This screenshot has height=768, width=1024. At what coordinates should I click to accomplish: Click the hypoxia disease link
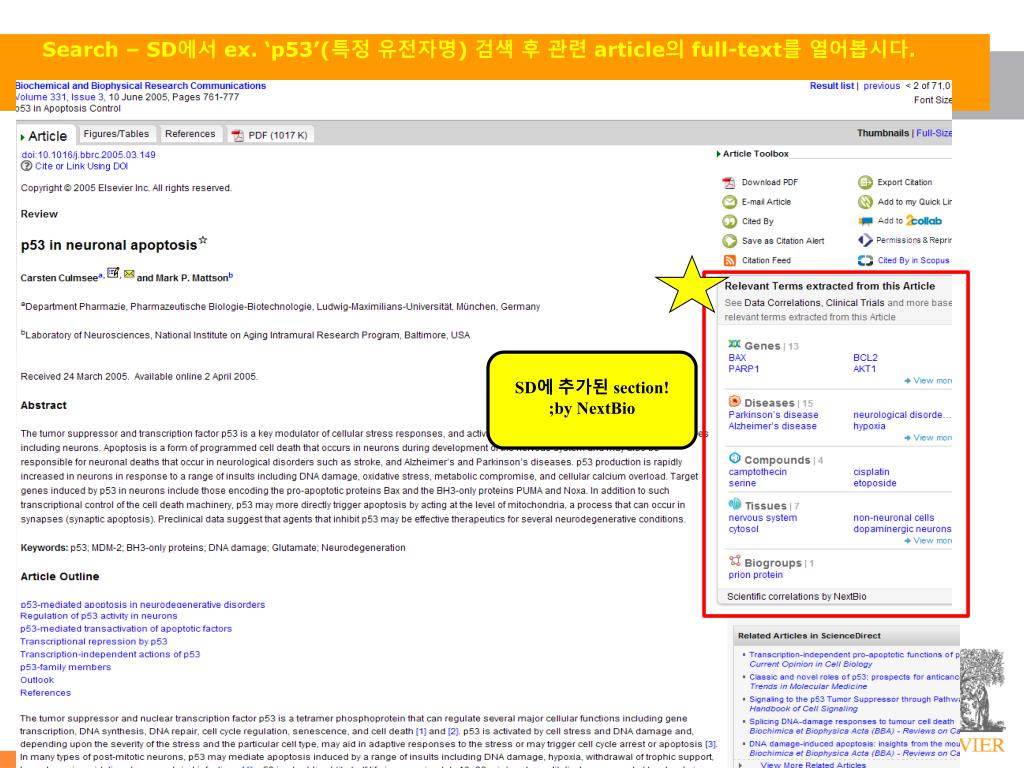pos(869,426)
